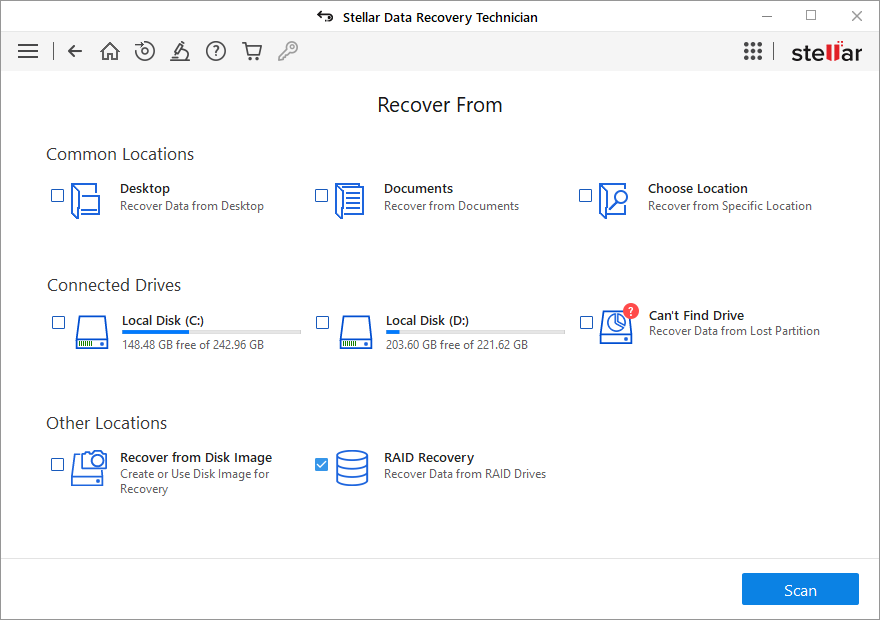
Task: Click the shopping cart buy icon
Action: [x=252, y=51]
